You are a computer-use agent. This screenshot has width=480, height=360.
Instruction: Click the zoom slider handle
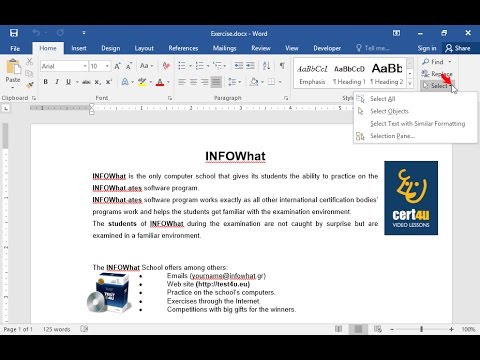pyautogui.click(x=421, y=329)
